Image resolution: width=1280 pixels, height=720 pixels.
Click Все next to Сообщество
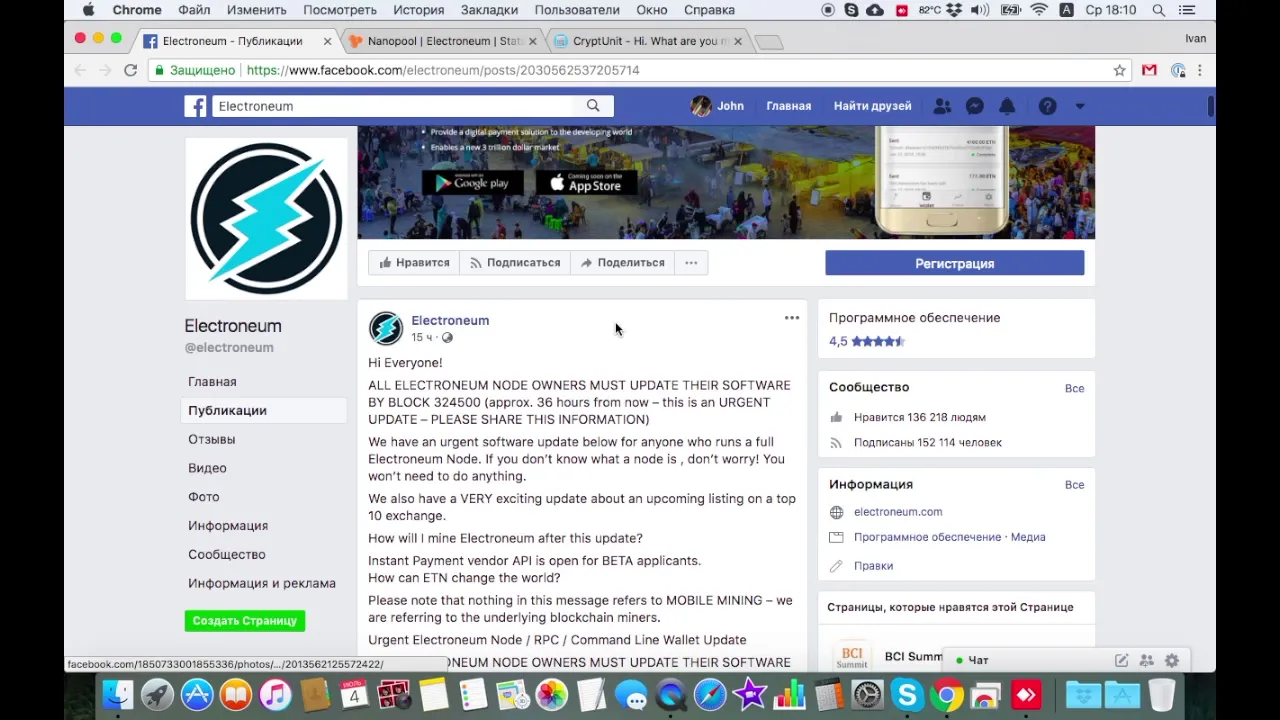pyautogui.click(x=1074, y=388)
